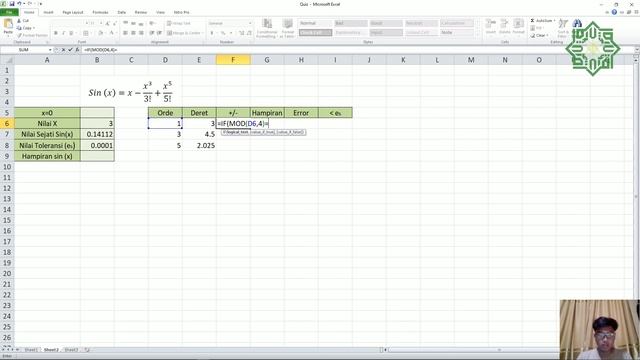Select the row 6 header
This screenshot has height=360, width=640.
click(x=7, y=123)
